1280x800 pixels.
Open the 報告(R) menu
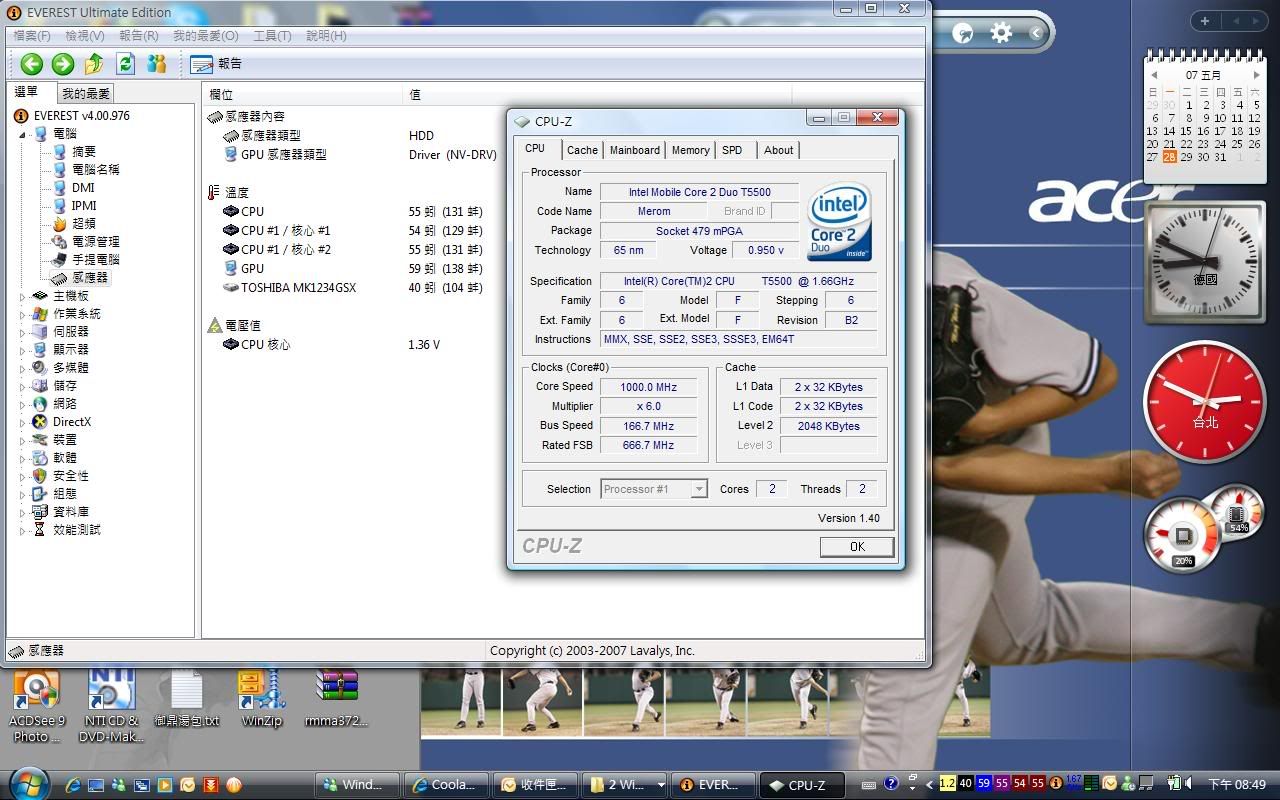pyautogui.click(x=139, y=36)
